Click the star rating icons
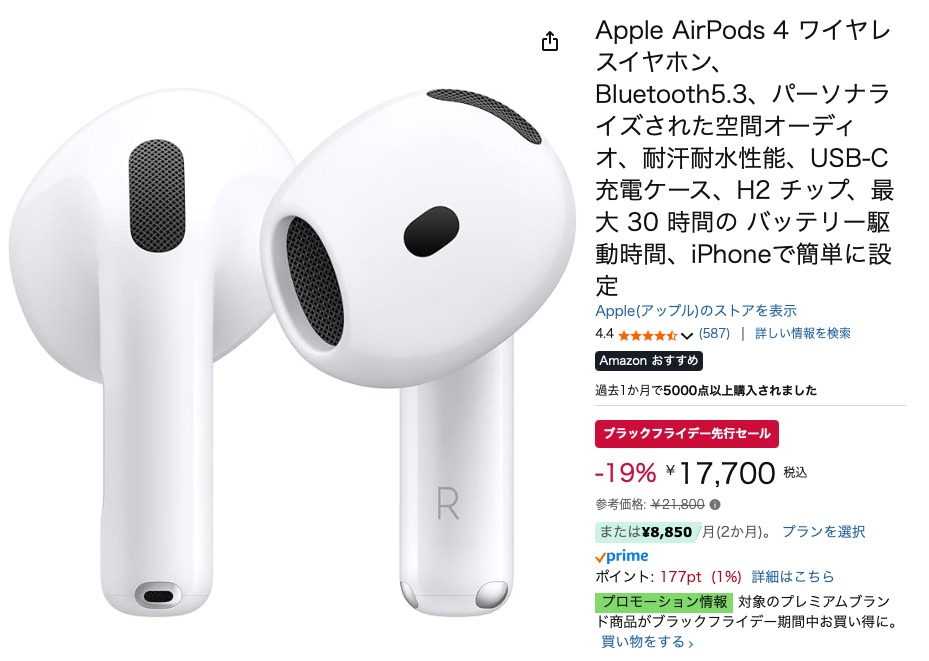The height and width of the screenshot is (661, 929). (x=648, y=335)
